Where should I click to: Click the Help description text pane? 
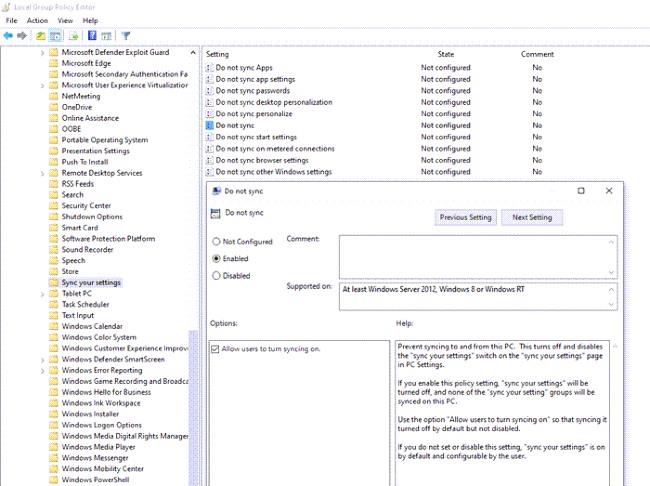point(502,413)
